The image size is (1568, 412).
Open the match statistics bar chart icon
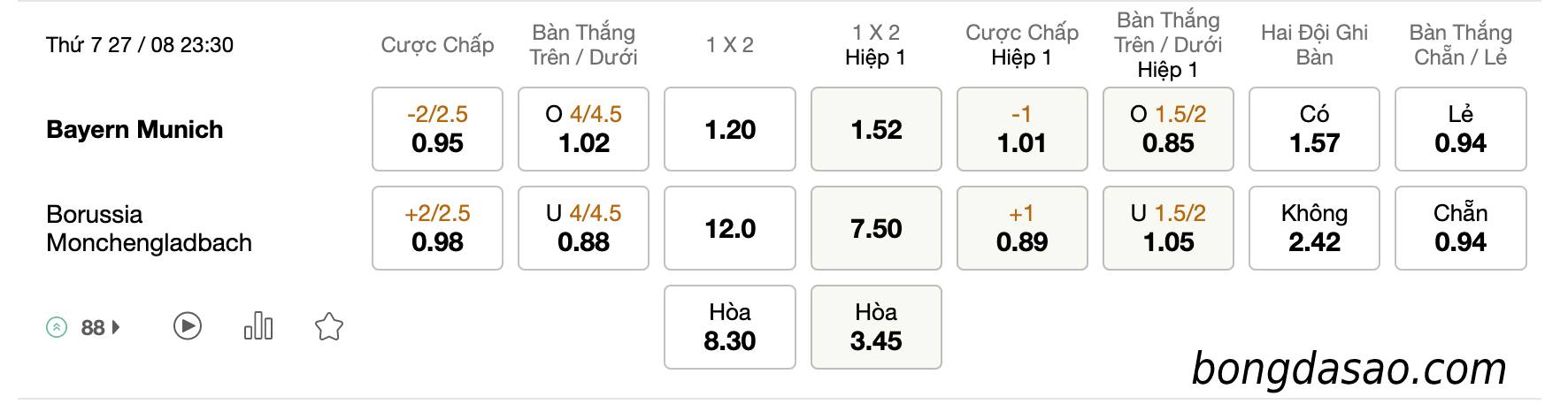pos(257,326)
